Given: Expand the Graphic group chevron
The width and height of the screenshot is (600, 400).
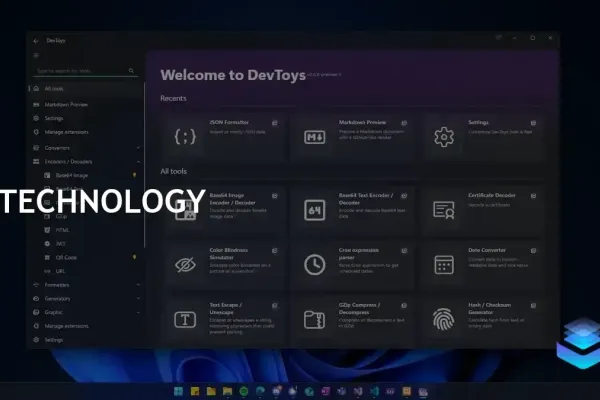Looking at the screenshot, I should point(138,312).
